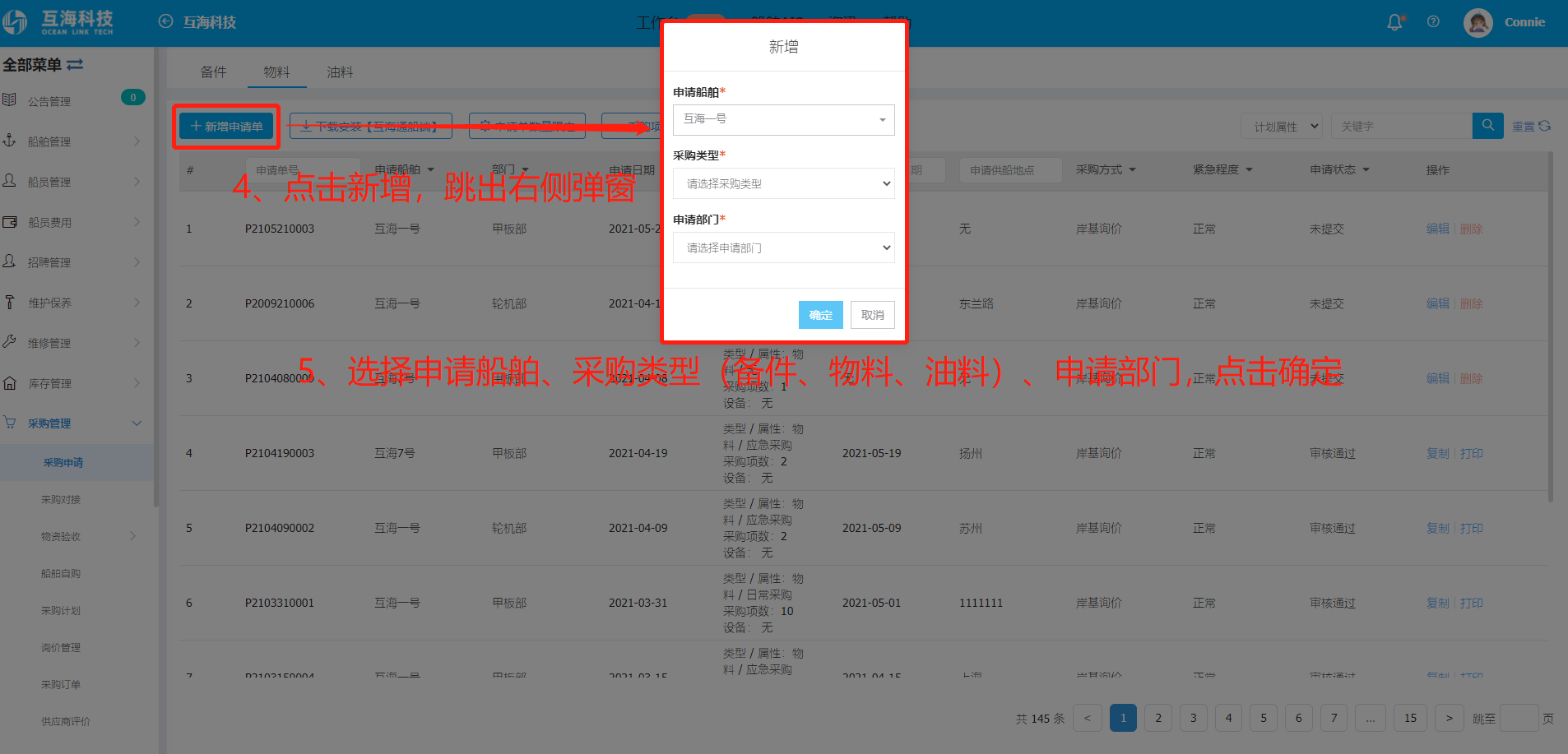
Task: Open 船舶自购 in the sidebar
Action: click(61, 573)
